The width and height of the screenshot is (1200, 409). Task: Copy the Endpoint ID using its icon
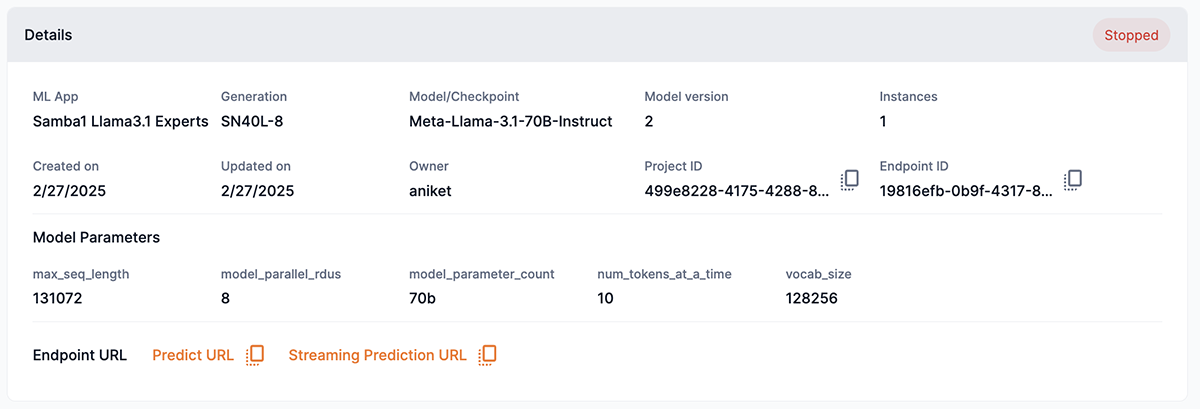point(1073,180)
